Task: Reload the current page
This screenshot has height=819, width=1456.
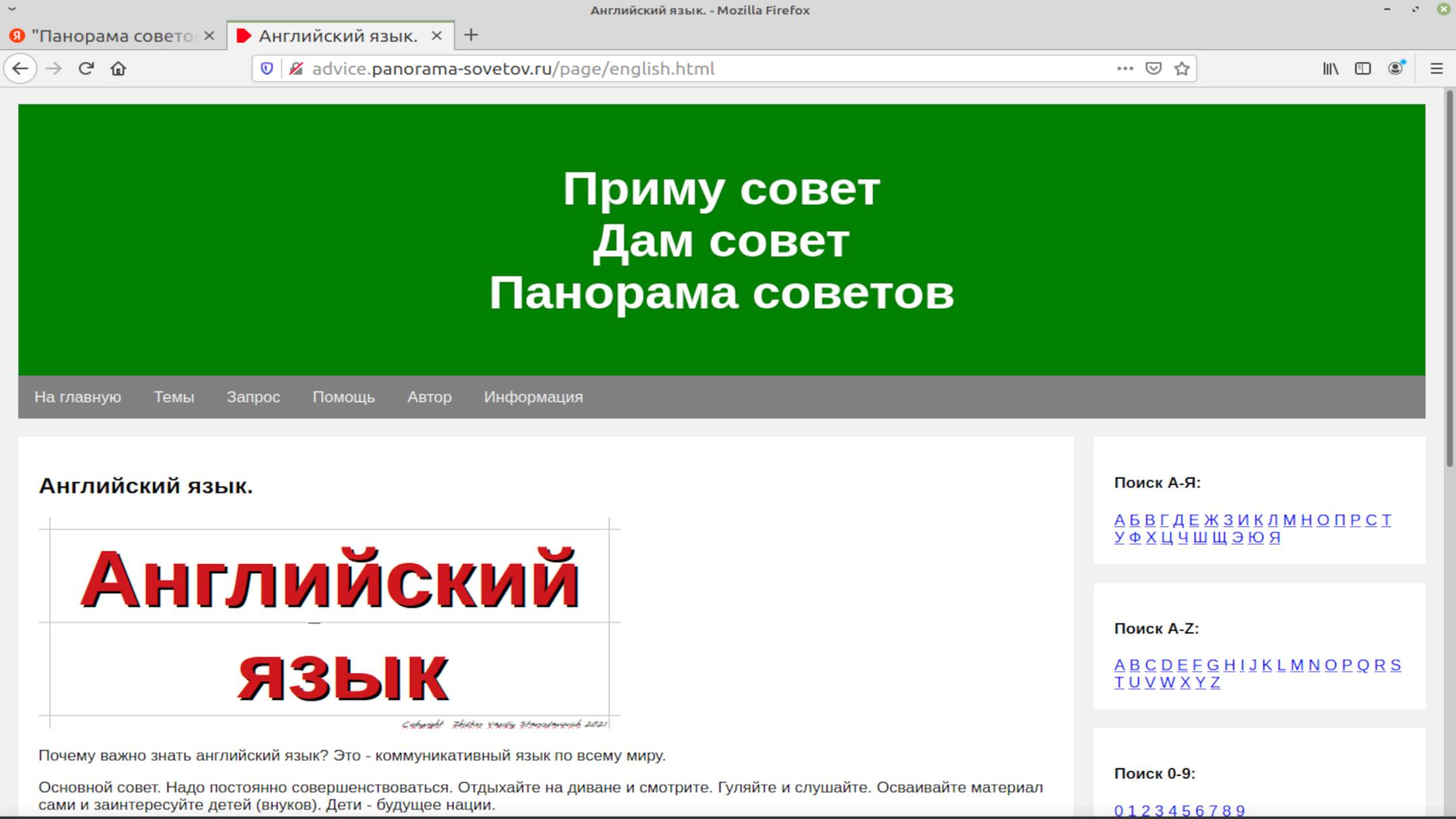Action: tap(86, 69)
